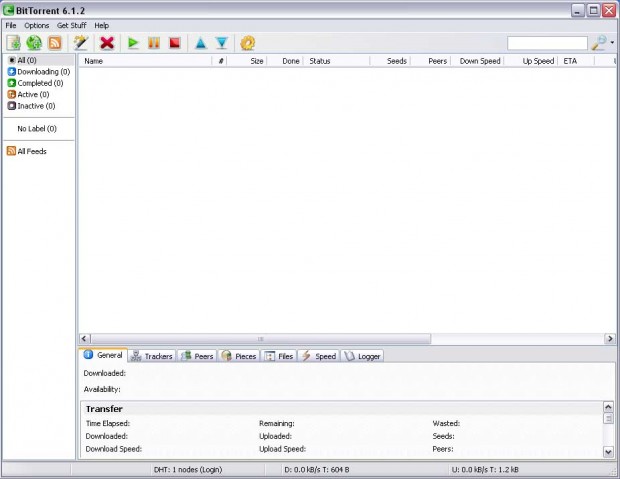
Task: Minimize the BitTorrent window
Action: [578, 10]
